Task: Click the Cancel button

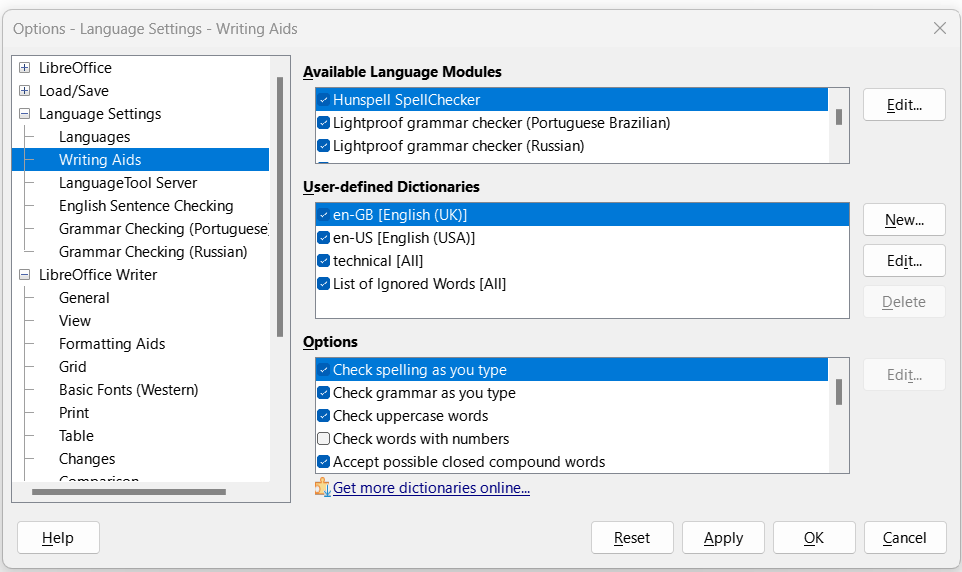Action: [905, 538]
